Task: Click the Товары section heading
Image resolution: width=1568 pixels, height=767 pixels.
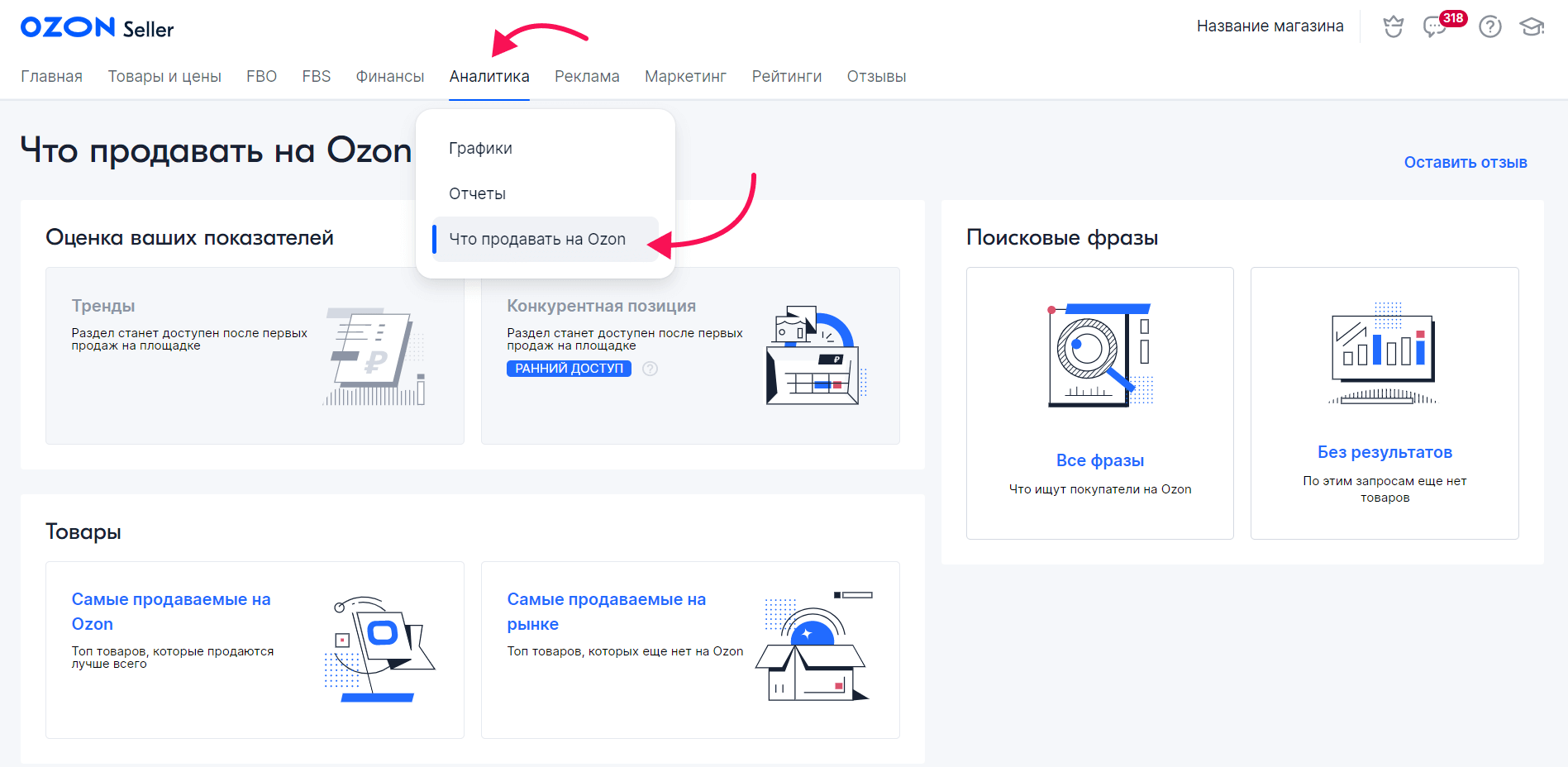Action: [x=83, y=532]
